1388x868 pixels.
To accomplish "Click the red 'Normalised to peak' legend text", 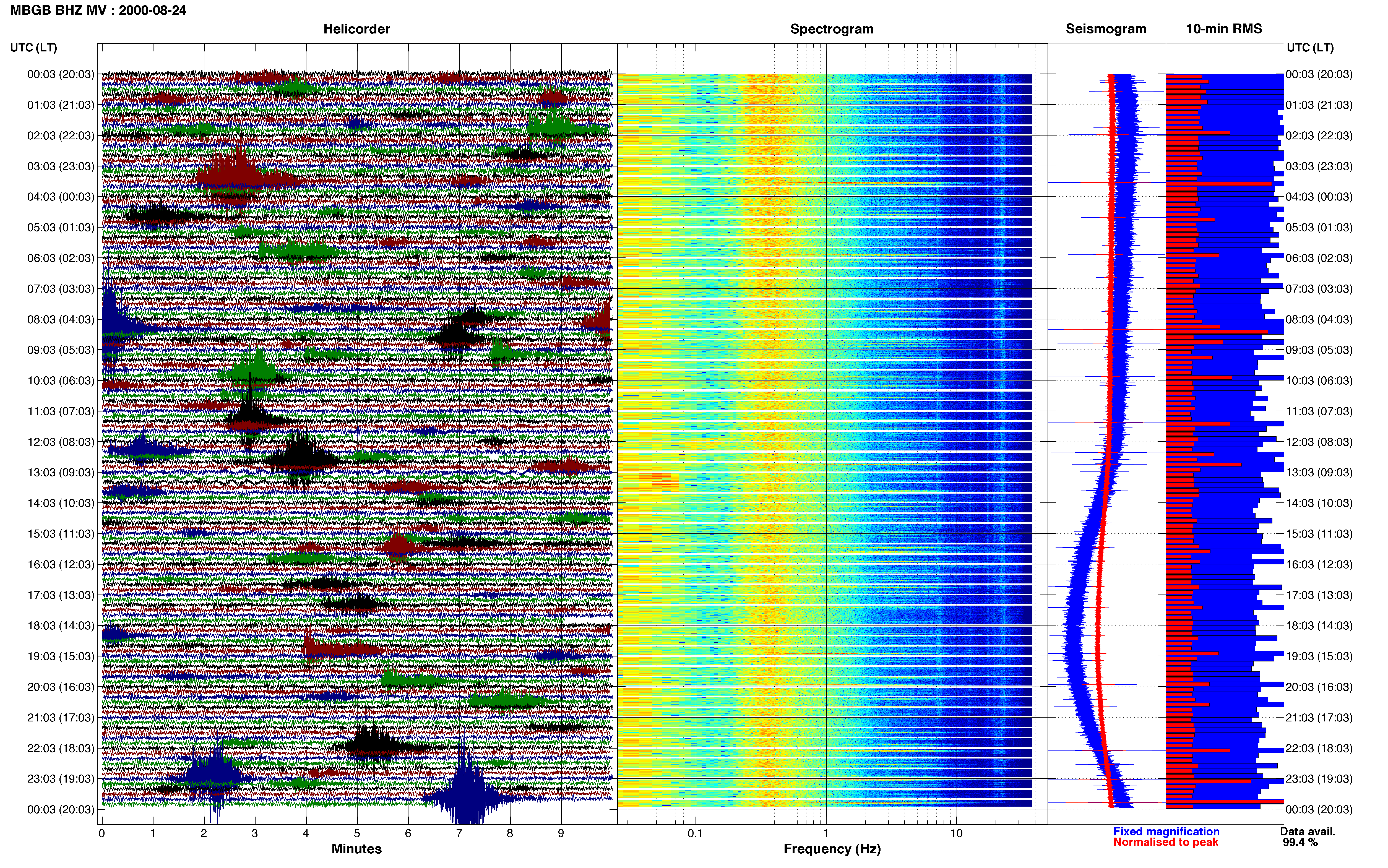I will (x=1165, y=842).
